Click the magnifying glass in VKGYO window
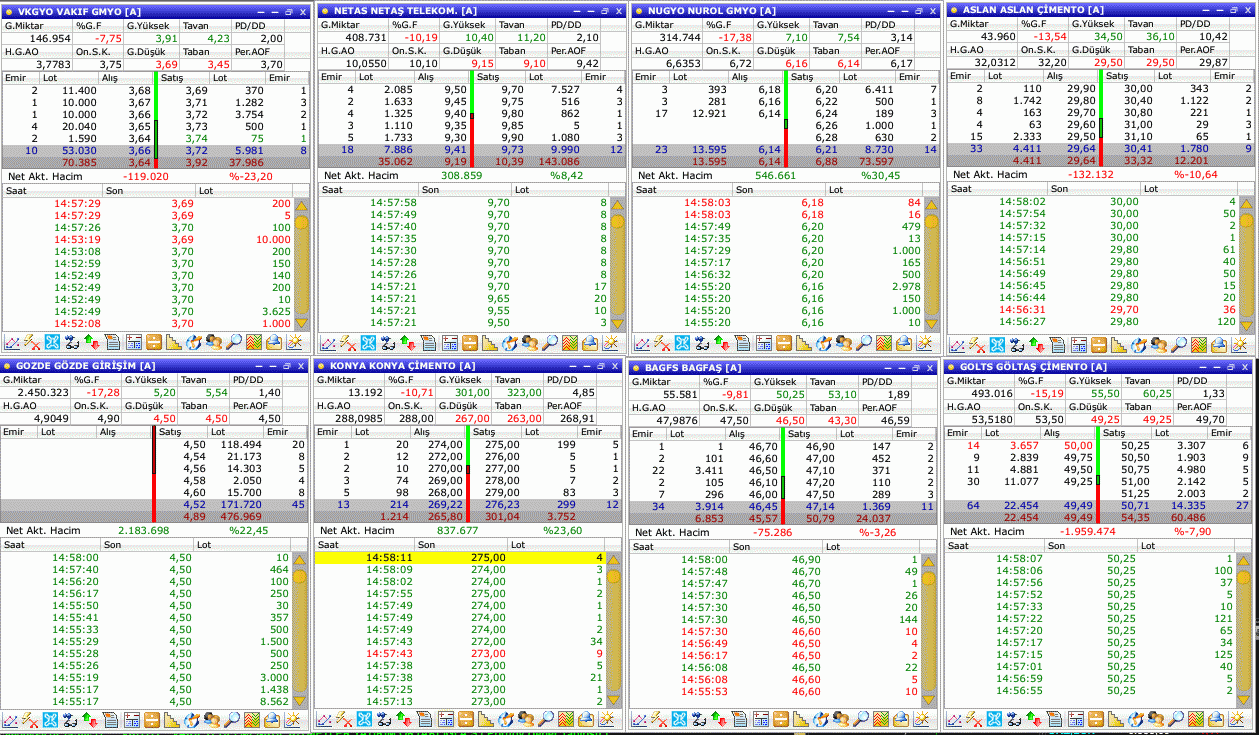 235,343
